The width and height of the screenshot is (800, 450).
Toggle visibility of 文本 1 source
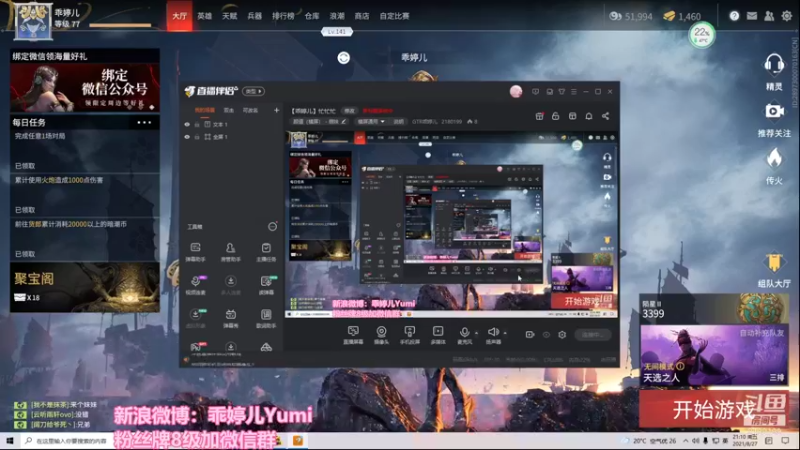click(187, 124)
